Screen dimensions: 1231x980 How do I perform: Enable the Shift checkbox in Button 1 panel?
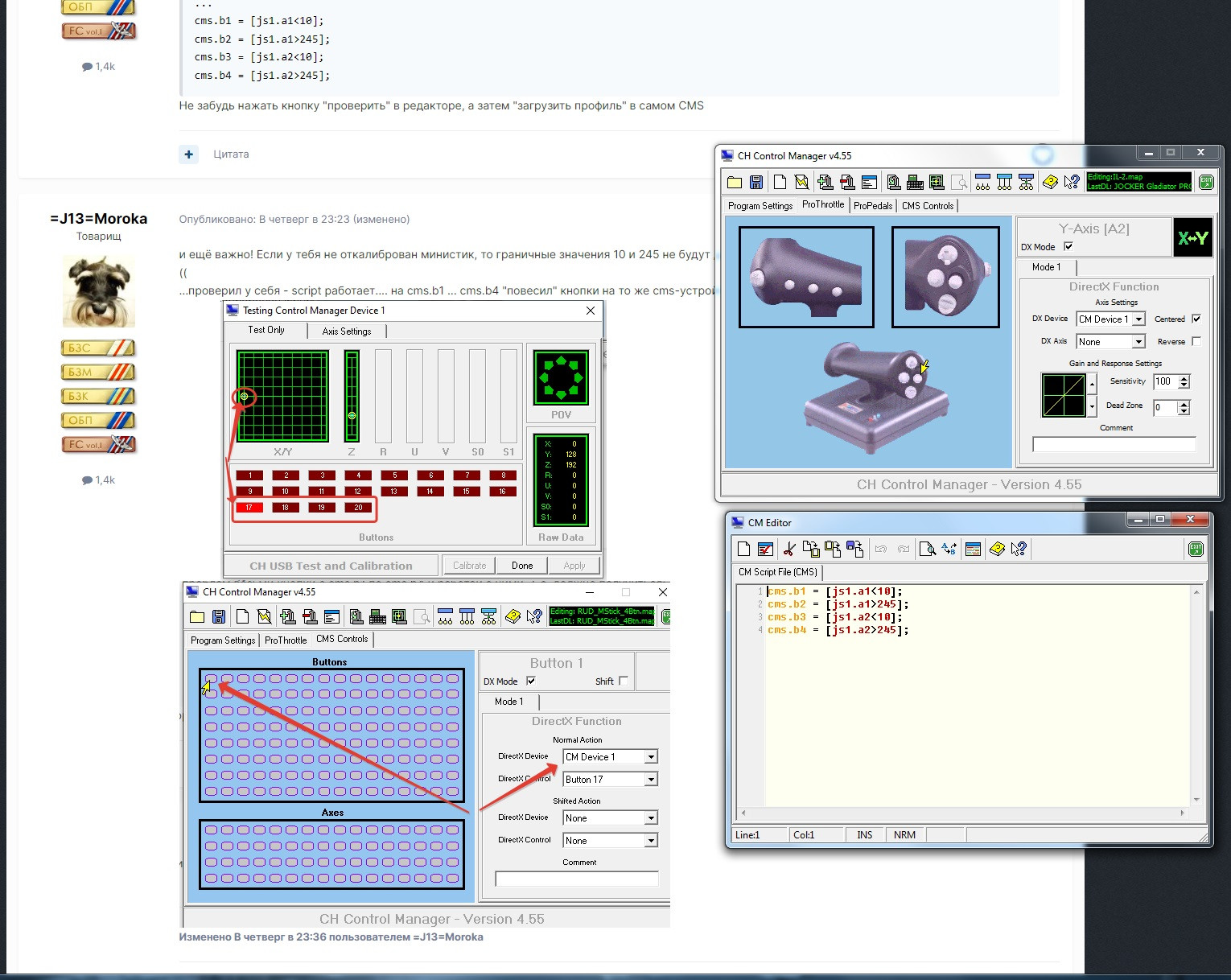624,681
